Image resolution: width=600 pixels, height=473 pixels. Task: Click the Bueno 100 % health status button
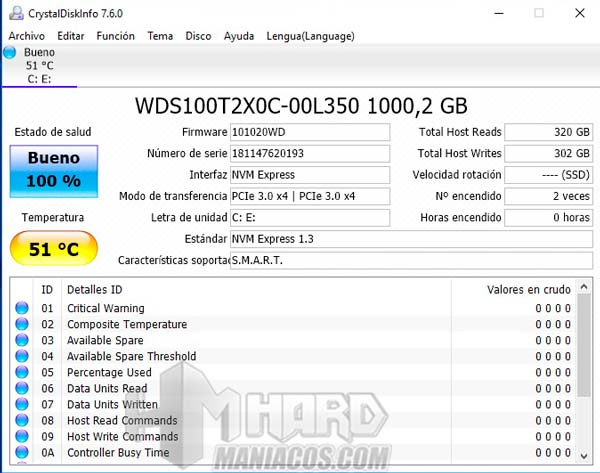(54, 171)
